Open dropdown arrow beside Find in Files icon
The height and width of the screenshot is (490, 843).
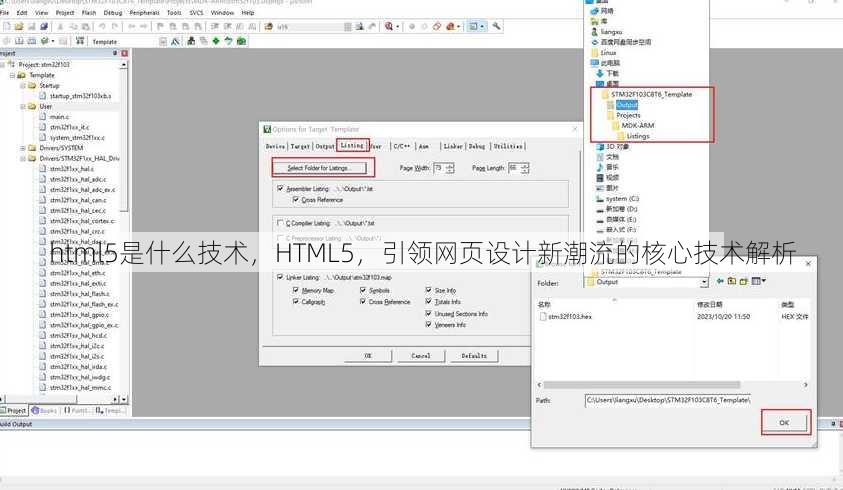pyautogui.click(x=397, y=26)
